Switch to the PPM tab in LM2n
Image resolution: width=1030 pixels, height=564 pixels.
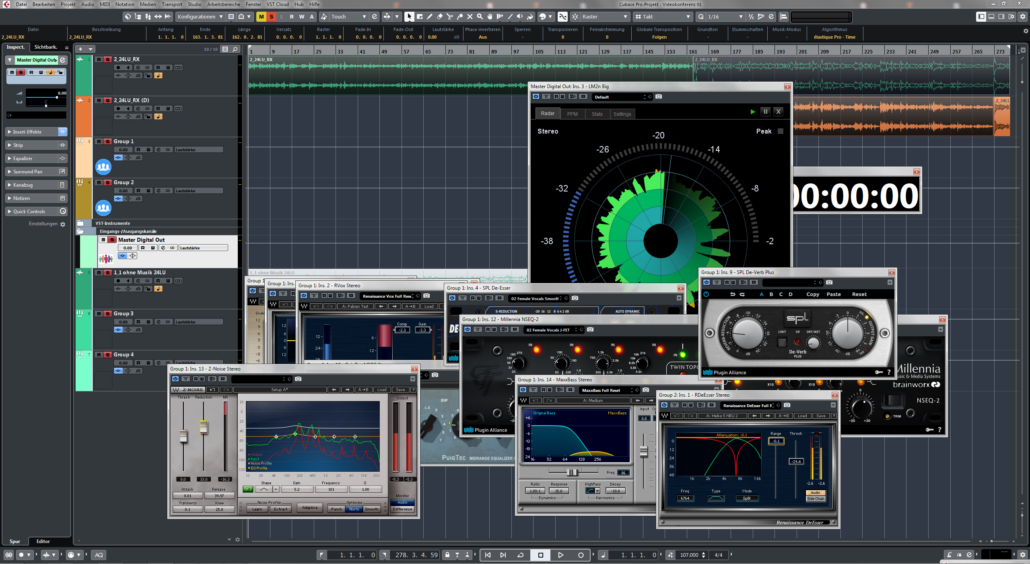point(572,114)
